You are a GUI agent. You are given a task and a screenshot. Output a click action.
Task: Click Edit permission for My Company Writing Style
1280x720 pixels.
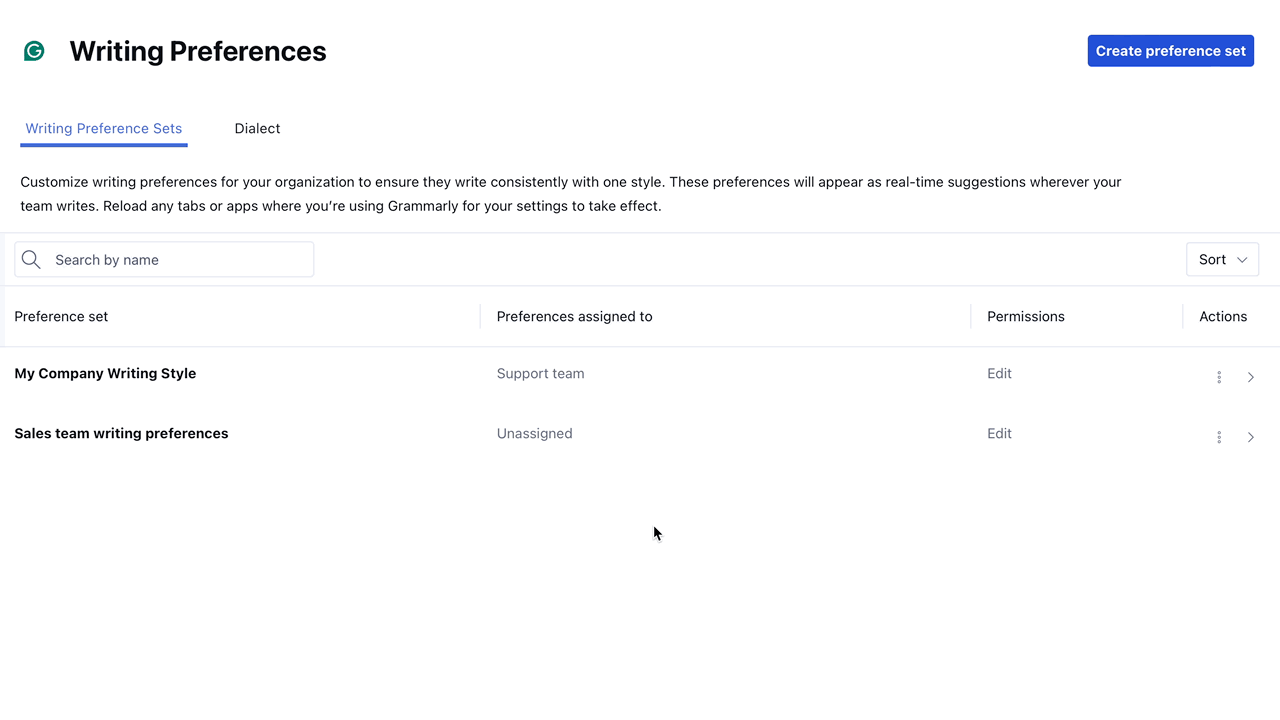point(999,373)
